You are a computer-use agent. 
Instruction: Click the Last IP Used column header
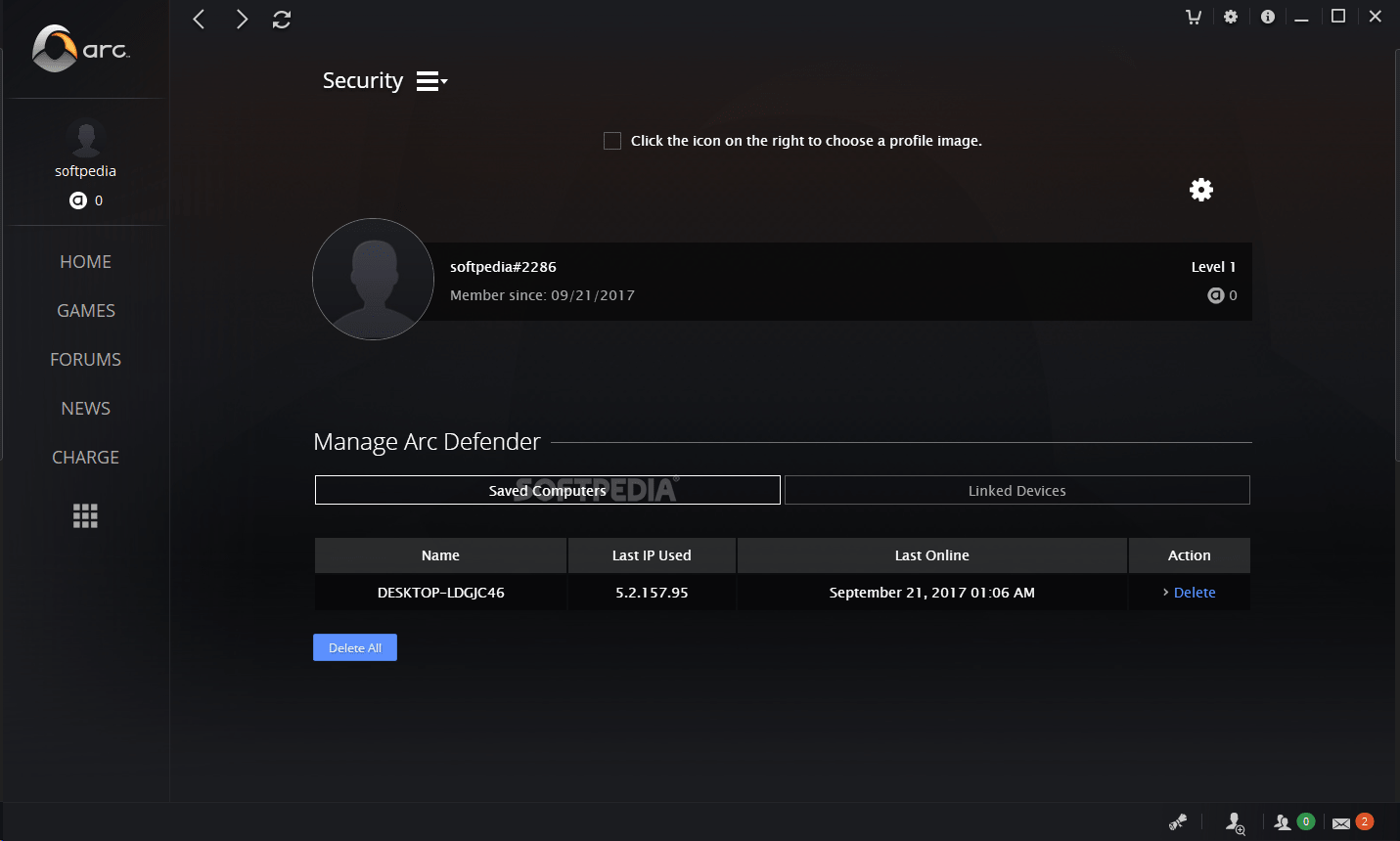652,555
